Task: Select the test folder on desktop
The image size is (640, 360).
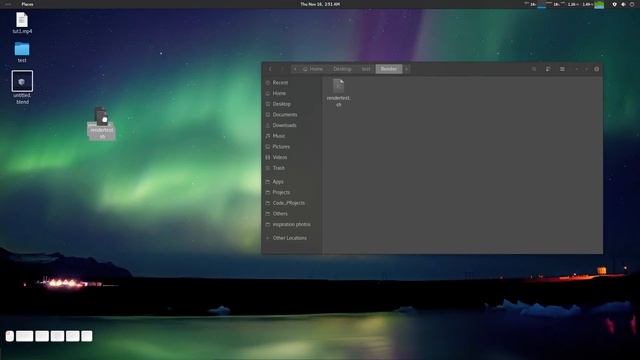Action: pos(22,52)
